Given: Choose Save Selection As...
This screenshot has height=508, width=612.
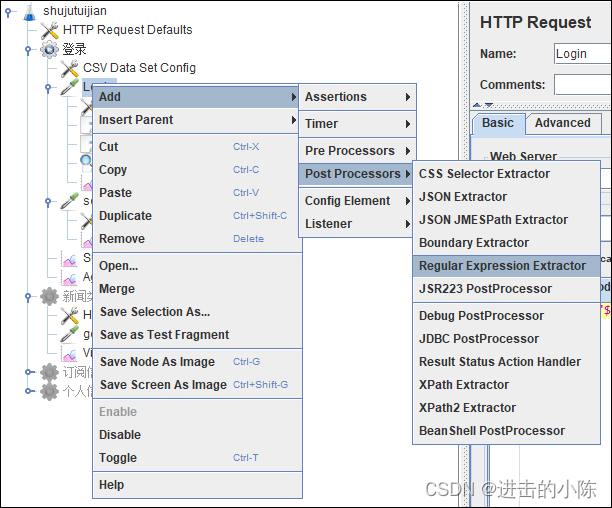Looking at the screenshot, I should coord(196,312).
